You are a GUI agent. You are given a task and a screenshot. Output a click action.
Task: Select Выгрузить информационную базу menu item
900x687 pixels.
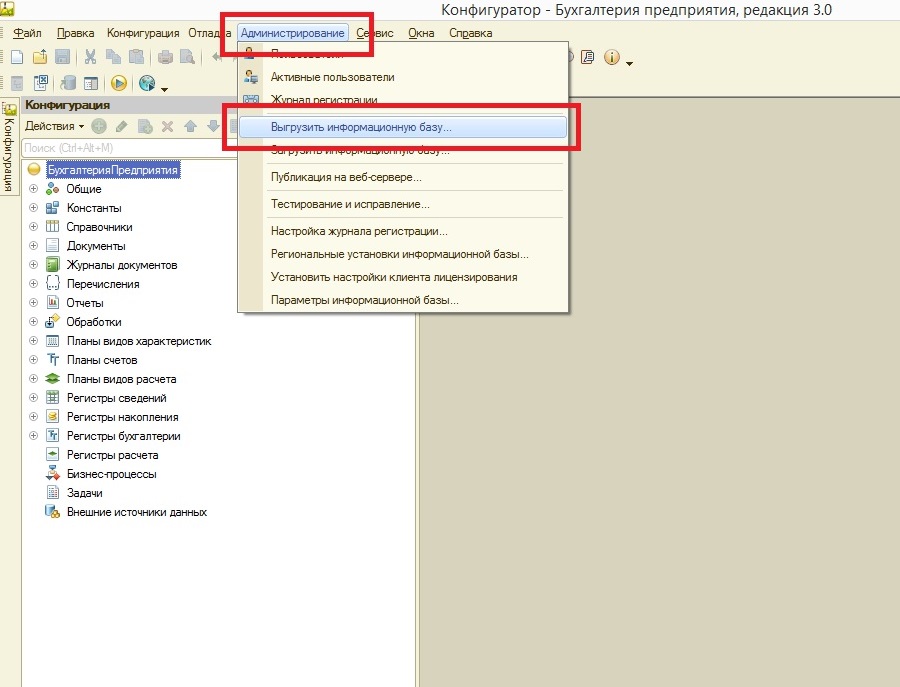click(x=361, y=128)
